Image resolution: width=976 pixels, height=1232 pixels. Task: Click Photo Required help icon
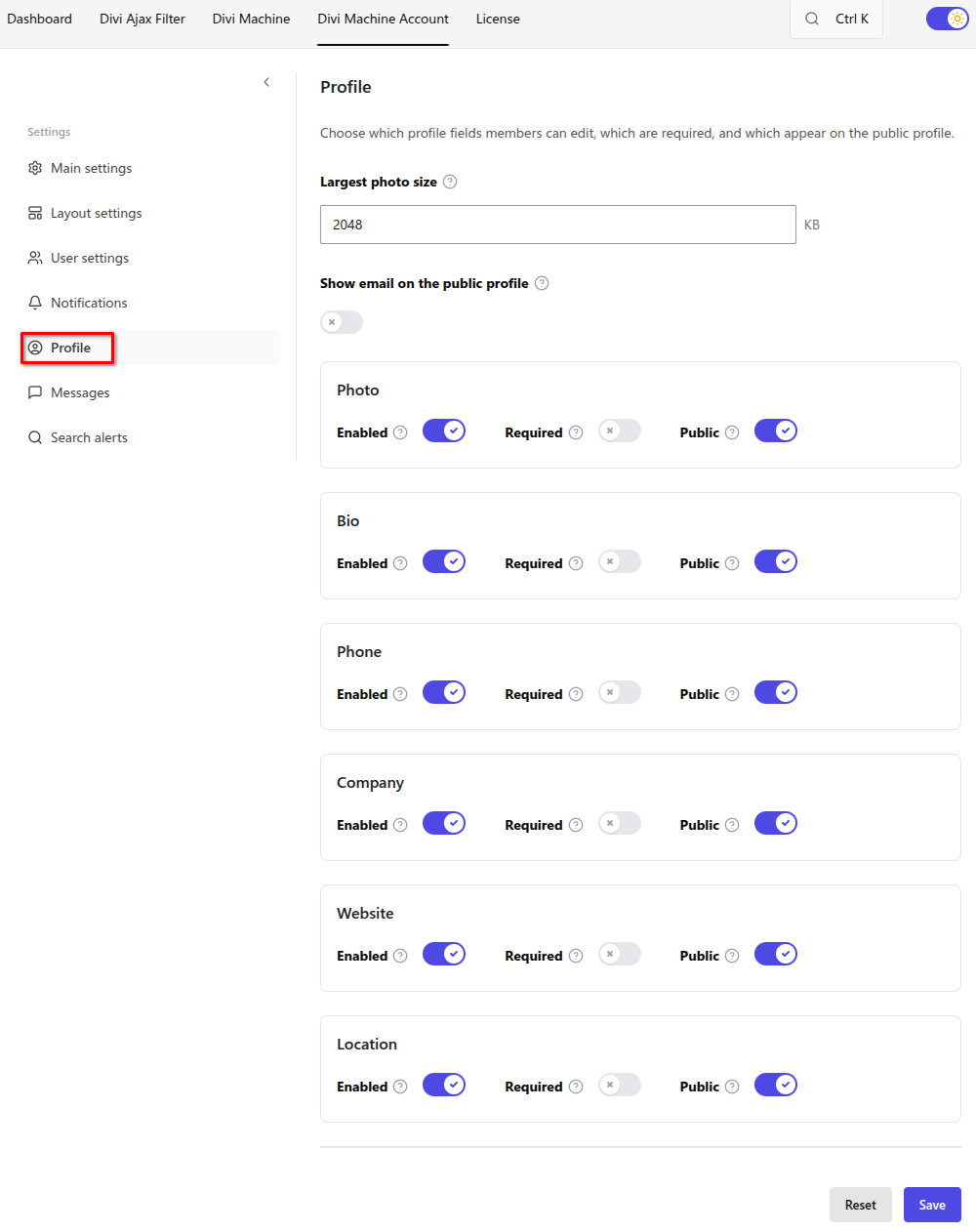coord(576,432)
